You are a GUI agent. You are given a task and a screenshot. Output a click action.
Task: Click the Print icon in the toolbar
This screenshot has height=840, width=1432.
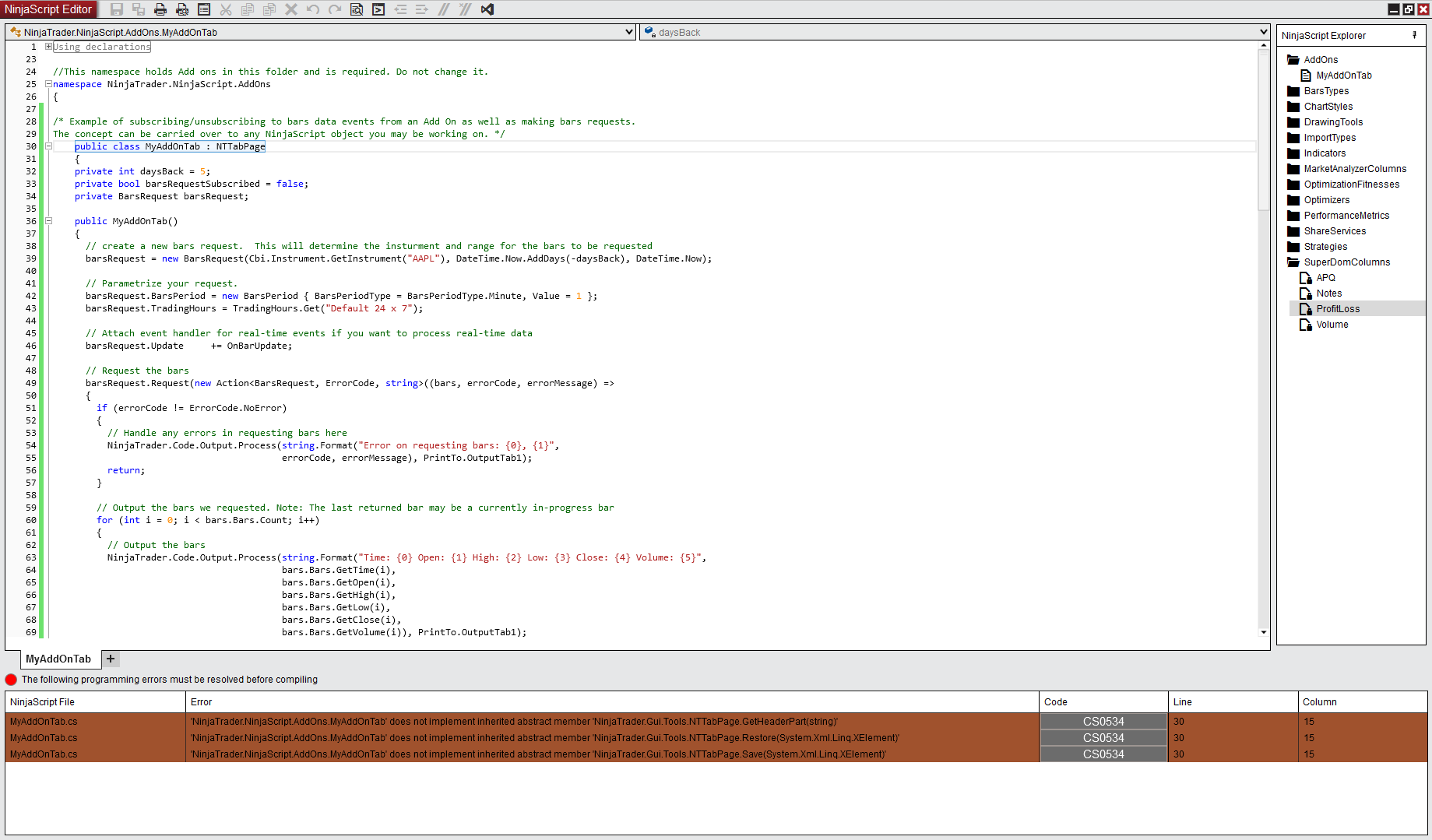click(160, 9)
